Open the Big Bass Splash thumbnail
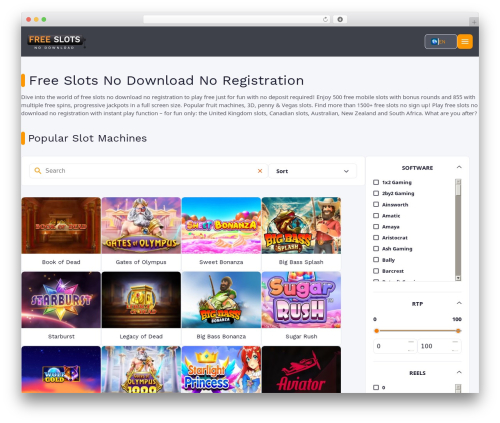Image resolution: width=500 pixels, height=423 pixels. tap(301, 225)
